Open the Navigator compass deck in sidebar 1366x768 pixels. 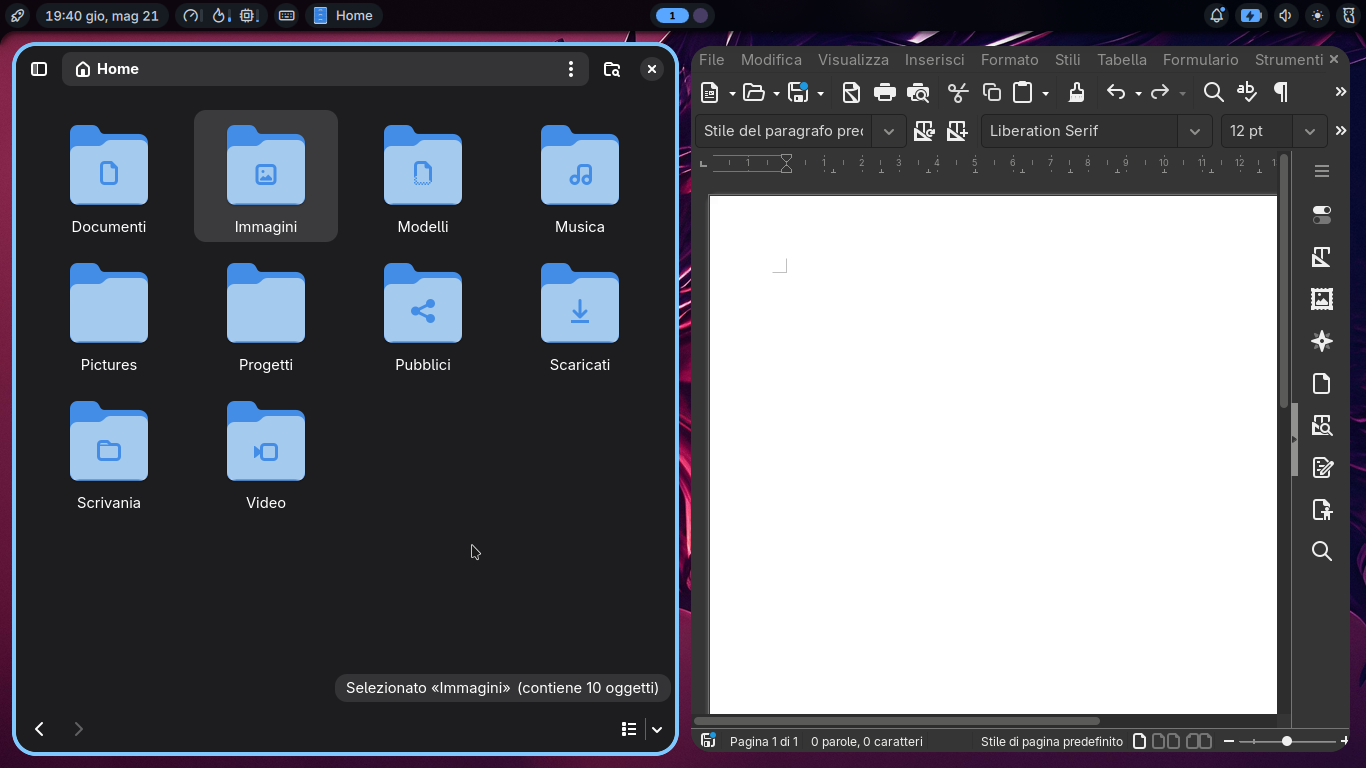1322,341
